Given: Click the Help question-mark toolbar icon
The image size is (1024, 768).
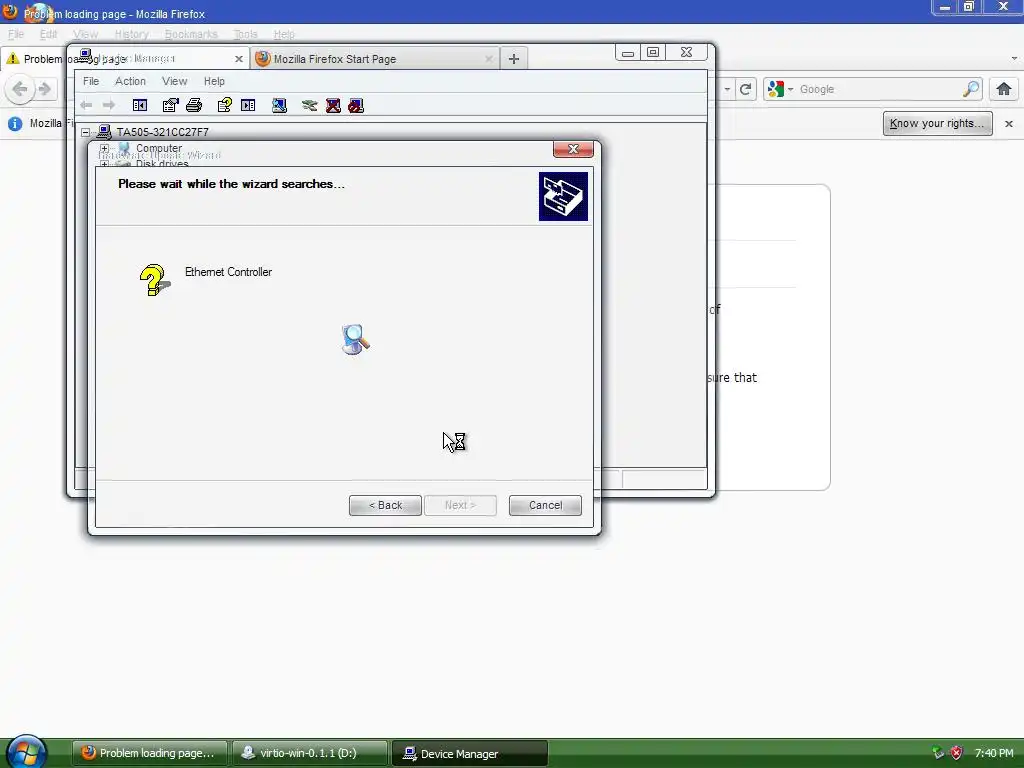Looking at the screenshot, I should coord(225,105).
